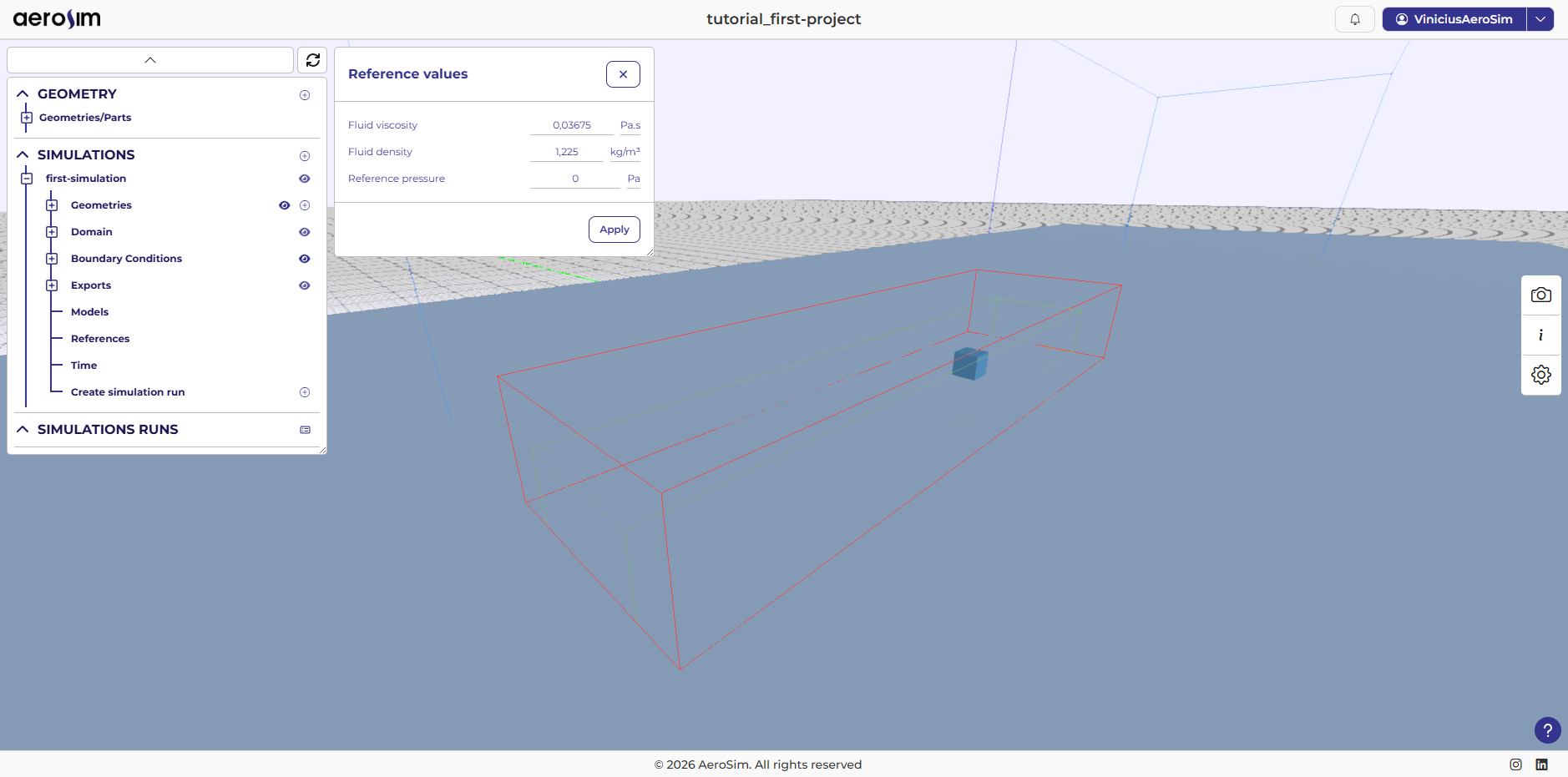Click the Apply button
This screenshot has height=777, width=1568.
[x=614, y=230]
